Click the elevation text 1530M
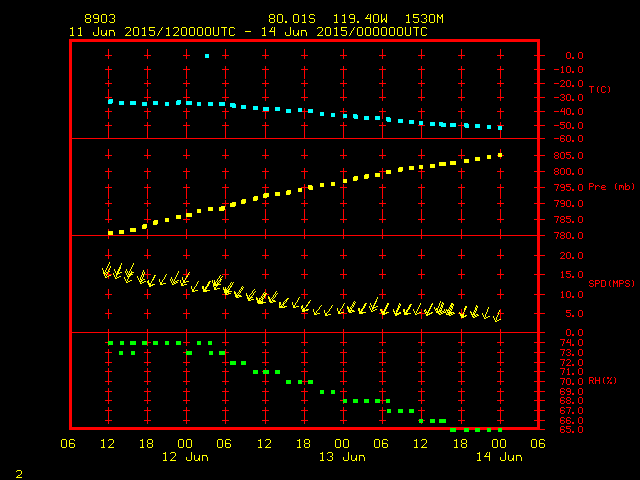Image resolution: width=640 pixels, height=480 pixels. 424,19
